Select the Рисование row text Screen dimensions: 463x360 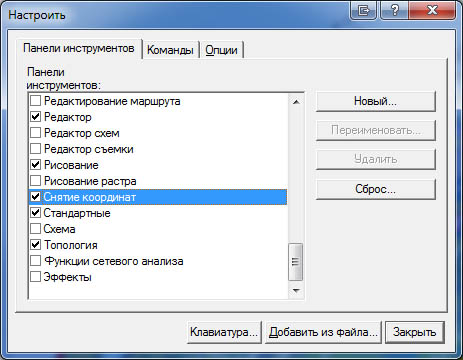point(71,165)
